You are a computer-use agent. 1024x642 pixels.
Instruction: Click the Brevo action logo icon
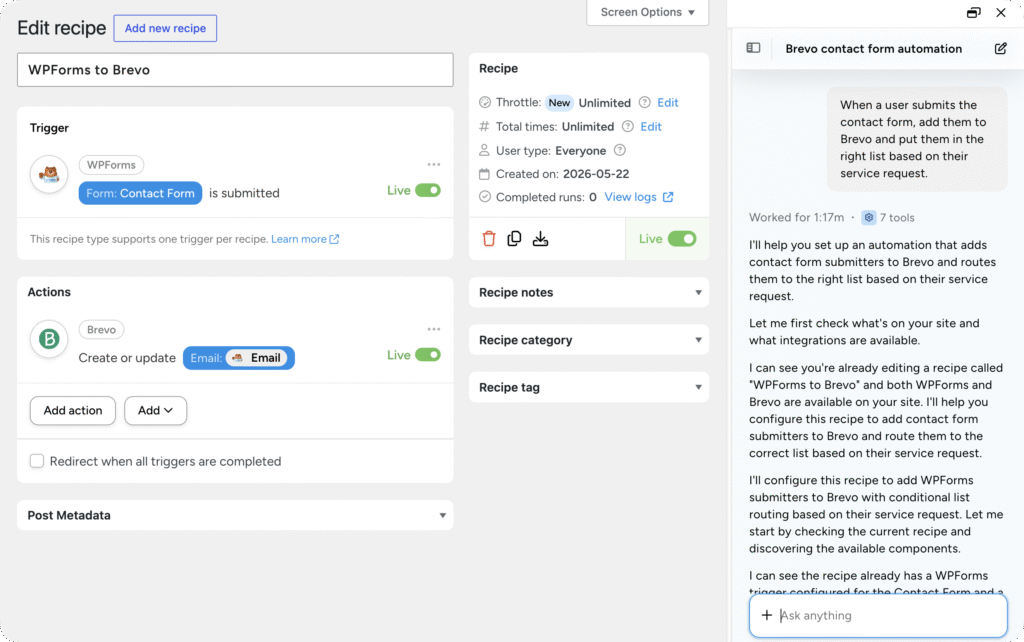click(49, 339)
